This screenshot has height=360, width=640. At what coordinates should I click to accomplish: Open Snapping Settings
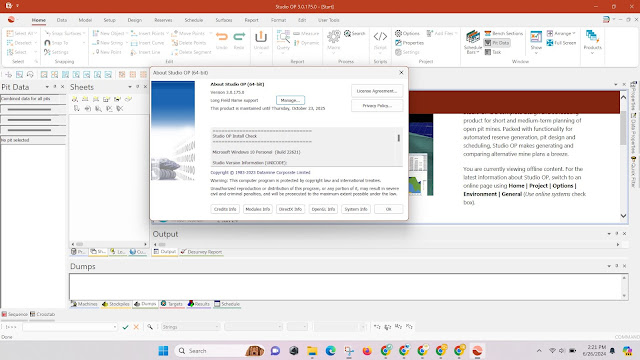tap(56, 52)
